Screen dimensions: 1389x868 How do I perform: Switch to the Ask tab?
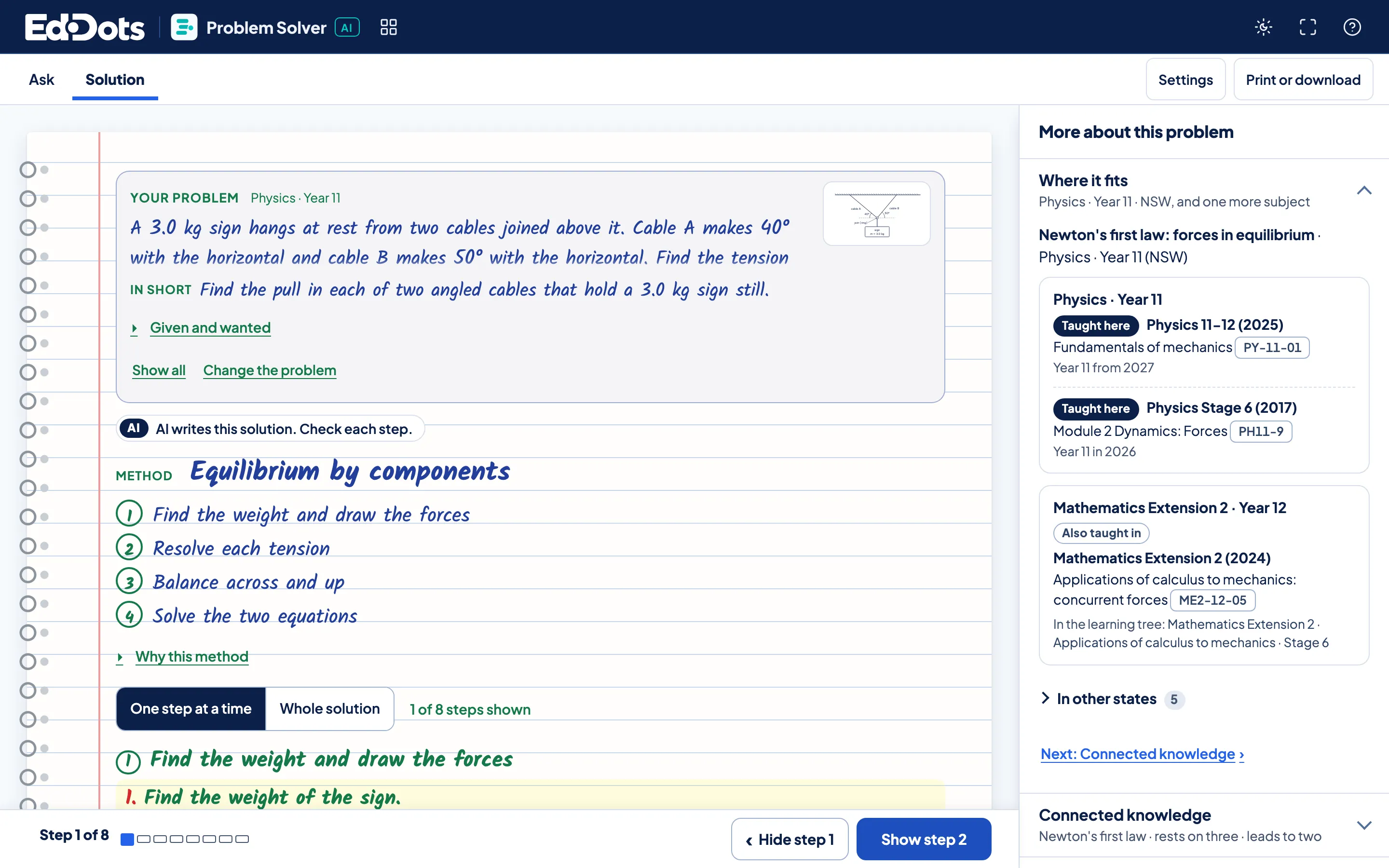pyautogui.click(x=41, y=80)
